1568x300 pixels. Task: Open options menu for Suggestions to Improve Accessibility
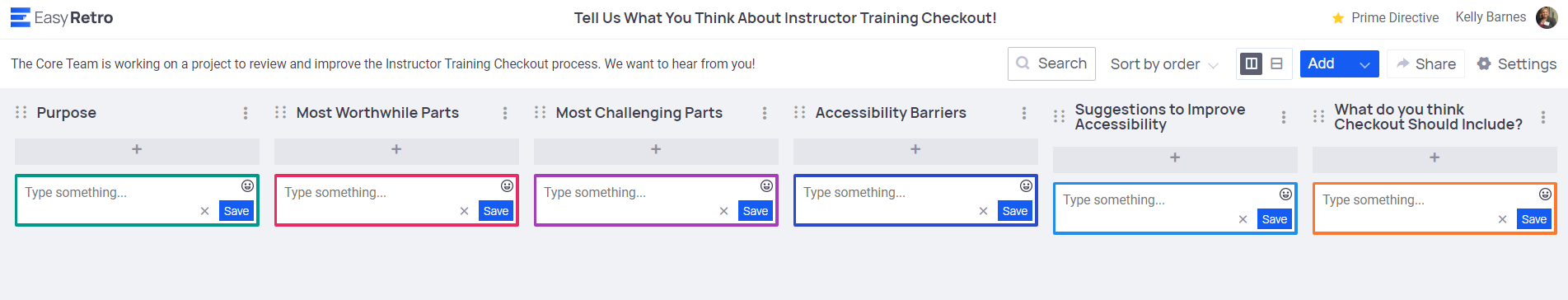pyautogui.click(x=1284, y=117)
